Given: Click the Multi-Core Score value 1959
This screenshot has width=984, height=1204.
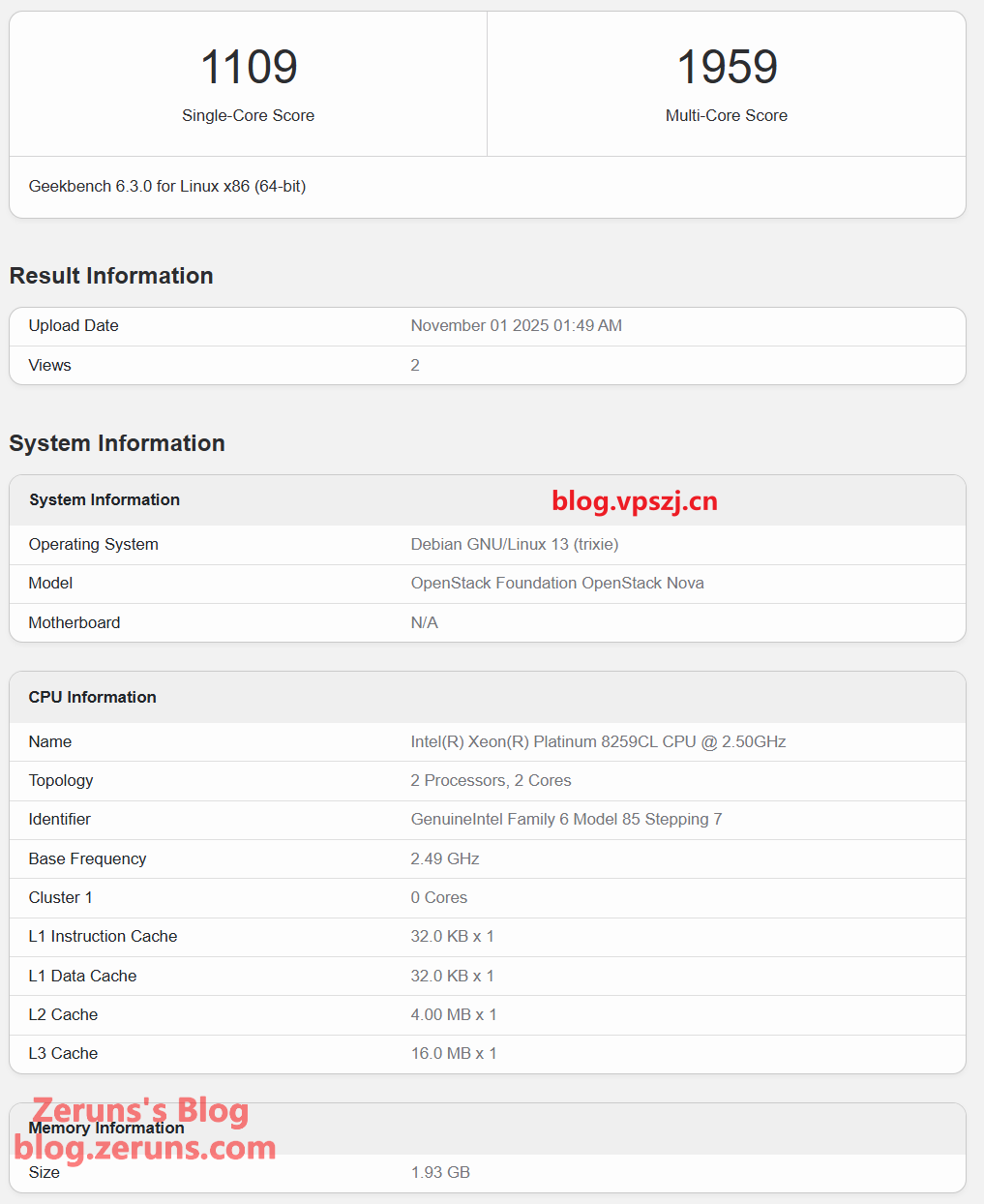Looking at the screenshot, I should [x=727, y=68].
